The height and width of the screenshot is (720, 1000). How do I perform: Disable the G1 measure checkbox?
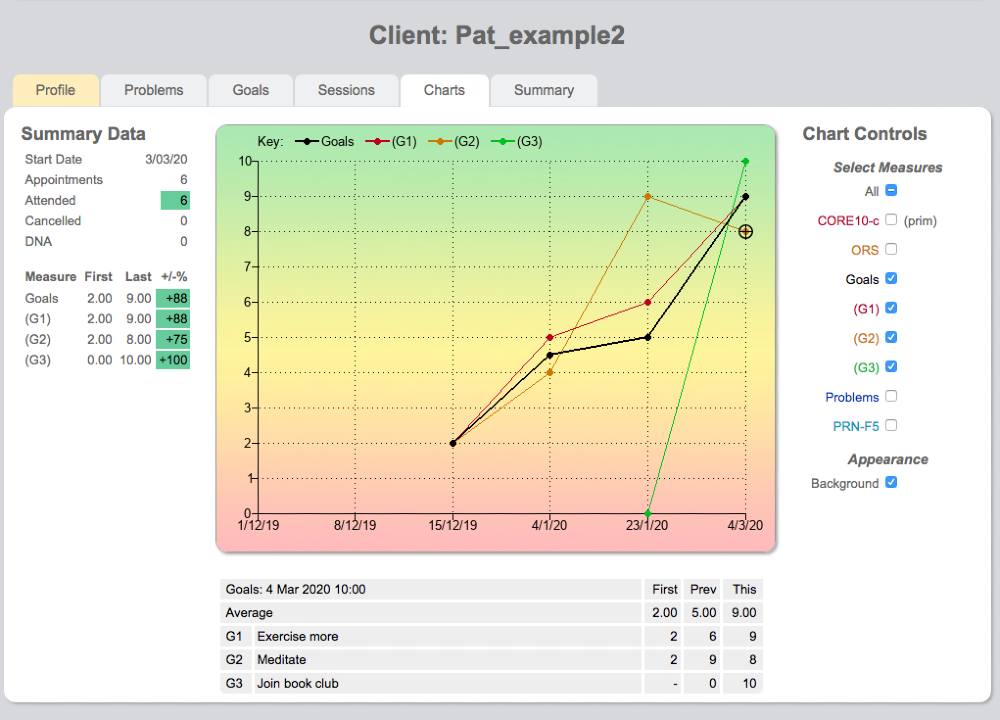point(891,308)
